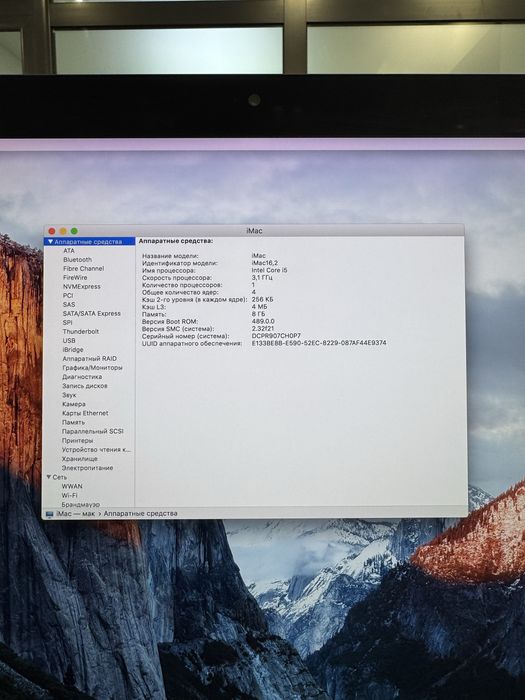Click the computer icon in path bar
Viewport: 525px width, 700px height.
coord(49,514)
